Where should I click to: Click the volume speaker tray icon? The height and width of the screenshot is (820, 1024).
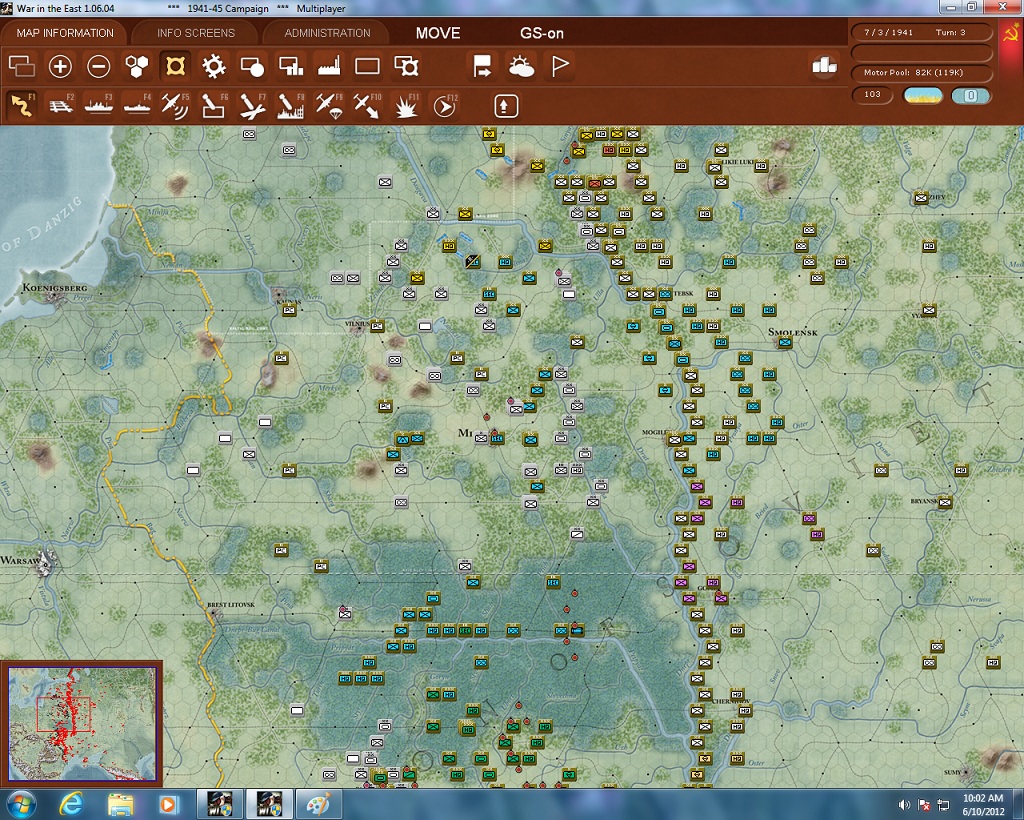click(x=904, y=805)
